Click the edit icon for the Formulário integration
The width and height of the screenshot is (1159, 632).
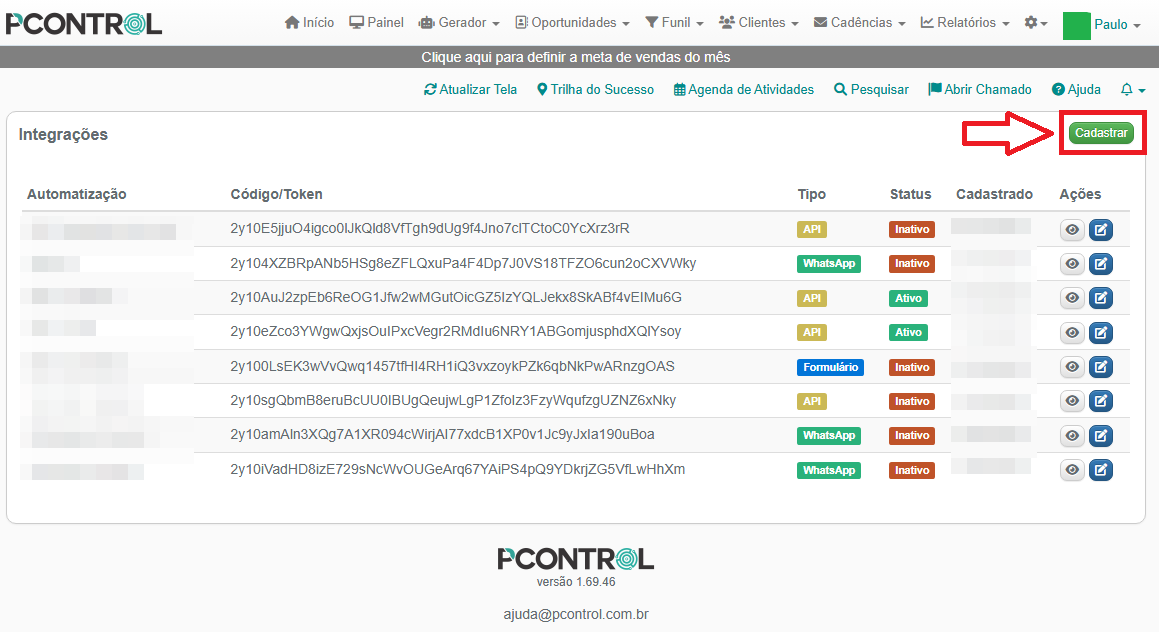(x=1101, y=367)
